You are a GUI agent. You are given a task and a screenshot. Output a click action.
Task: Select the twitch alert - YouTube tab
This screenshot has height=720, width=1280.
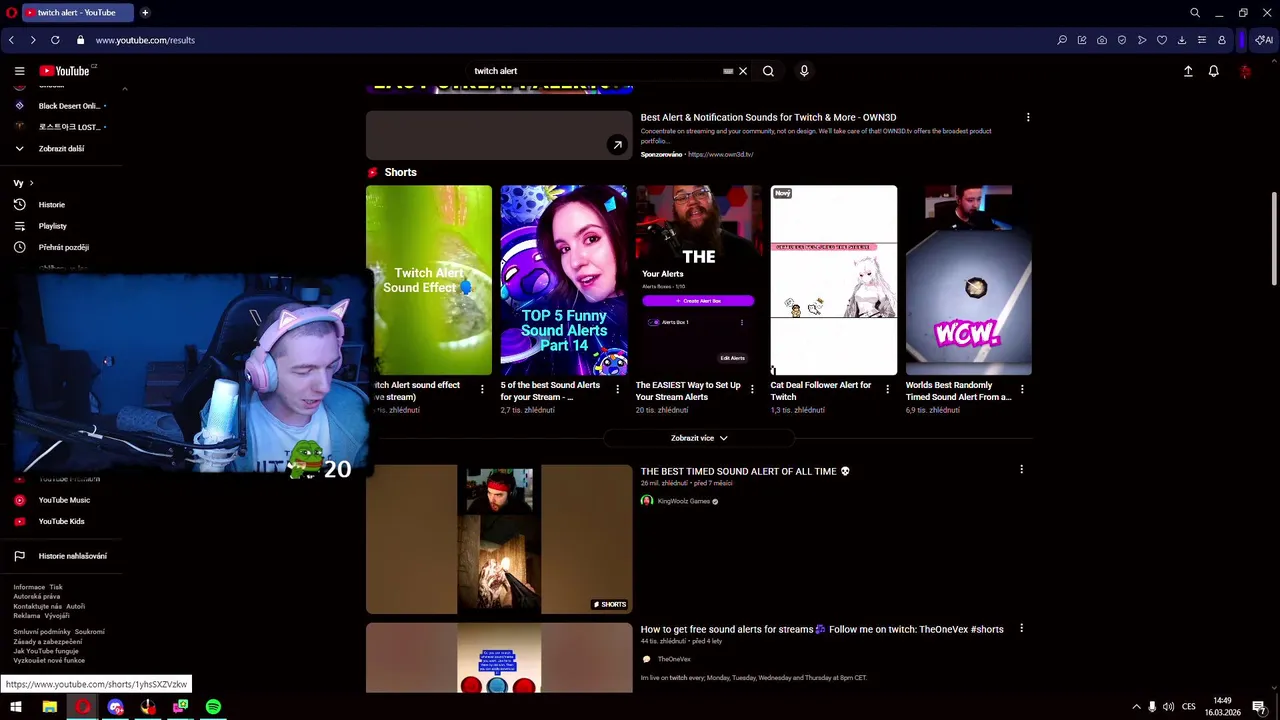point(76,13)
